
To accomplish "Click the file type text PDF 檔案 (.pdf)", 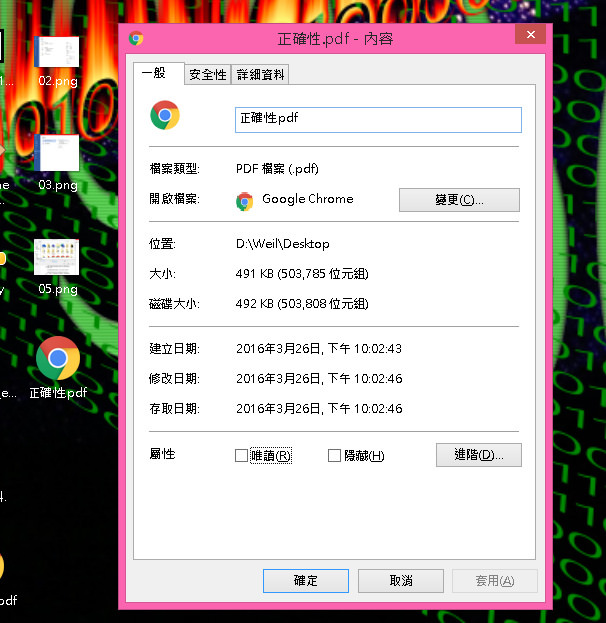I will [277, 169].
